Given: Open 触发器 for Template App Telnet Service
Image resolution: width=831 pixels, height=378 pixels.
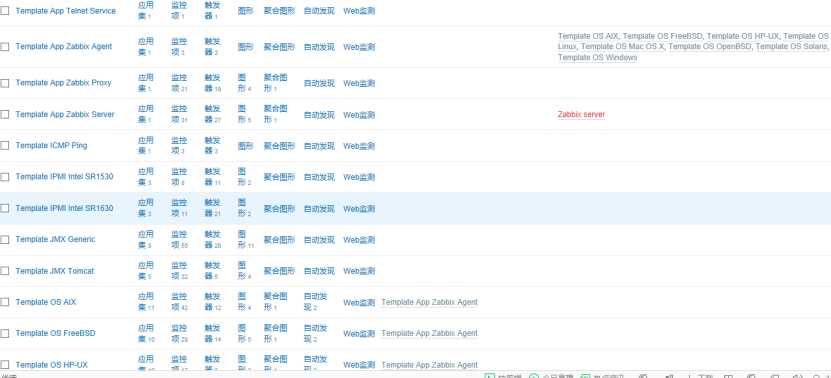Looking at the screenshot, I should click(213, 11).
